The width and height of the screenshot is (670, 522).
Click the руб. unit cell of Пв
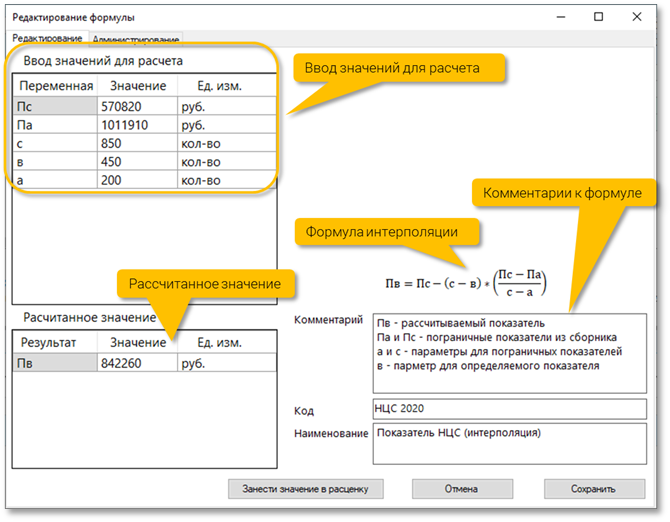[227, 363]
